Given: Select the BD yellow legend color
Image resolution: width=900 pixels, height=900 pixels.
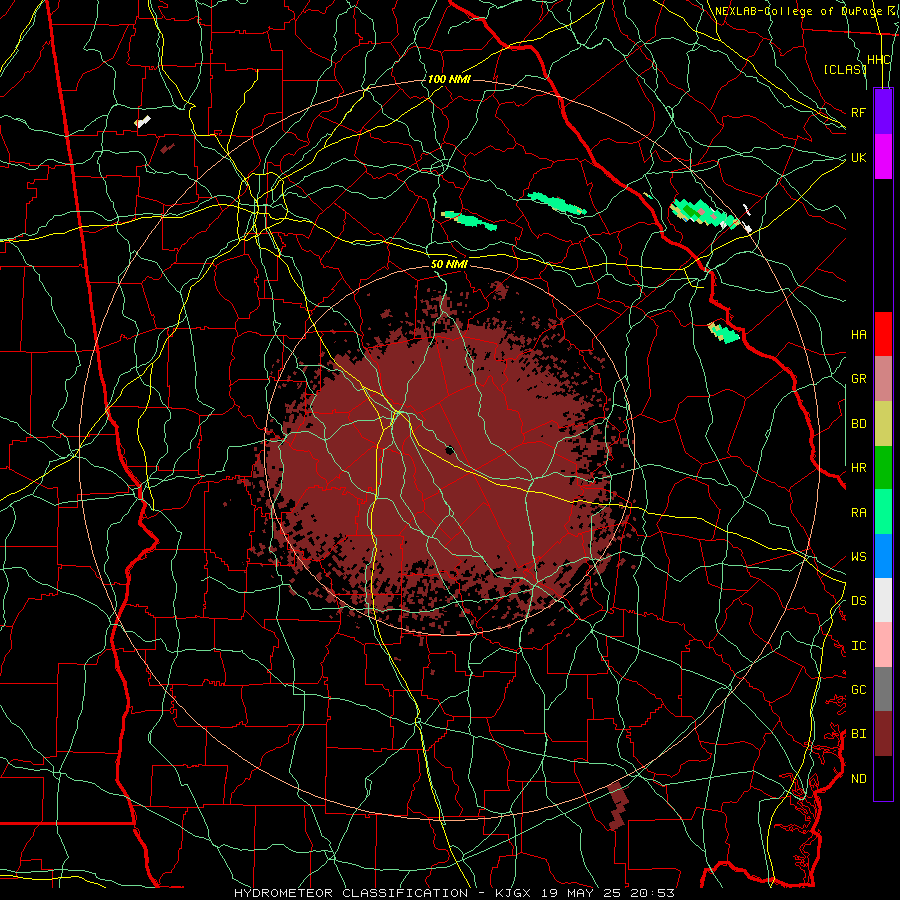Looking at the screenshot, I should click(x=883, y=423).
